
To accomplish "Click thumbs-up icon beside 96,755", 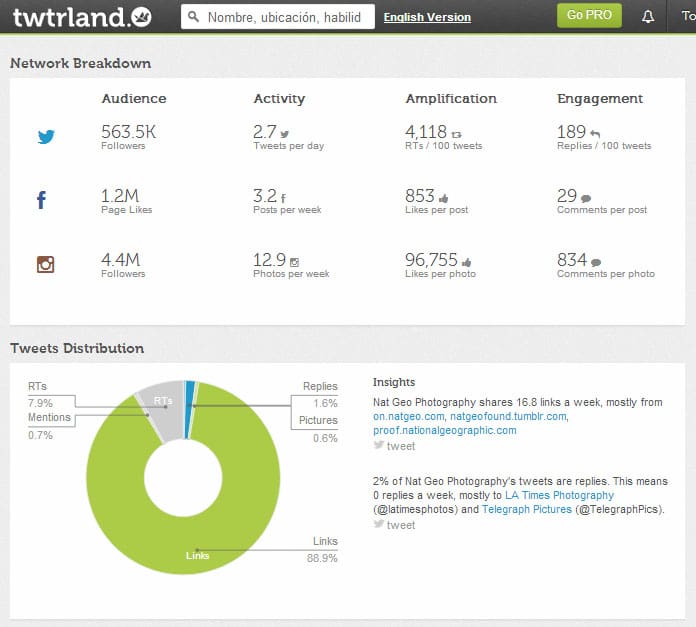I will 467,262.
